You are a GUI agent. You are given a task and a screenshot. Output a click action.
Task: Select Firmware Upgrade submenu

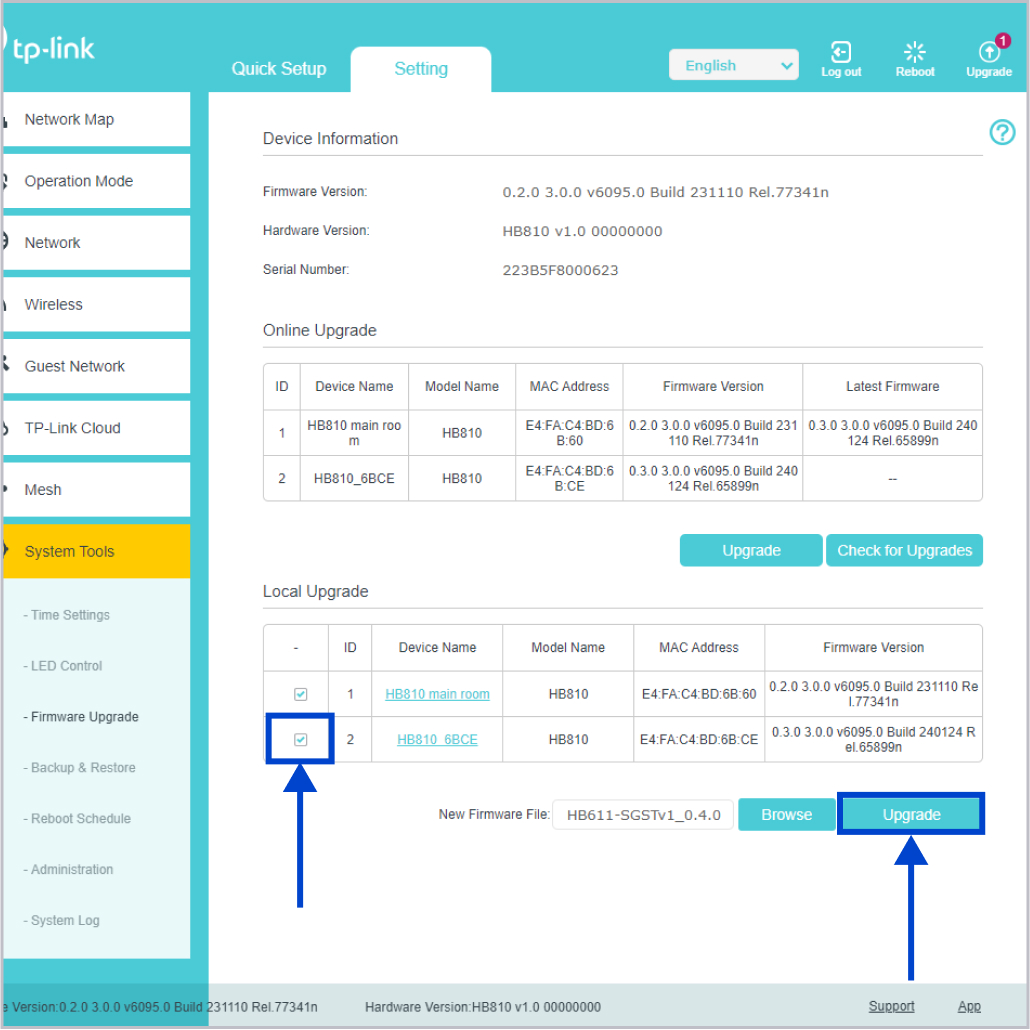point(81,717)
